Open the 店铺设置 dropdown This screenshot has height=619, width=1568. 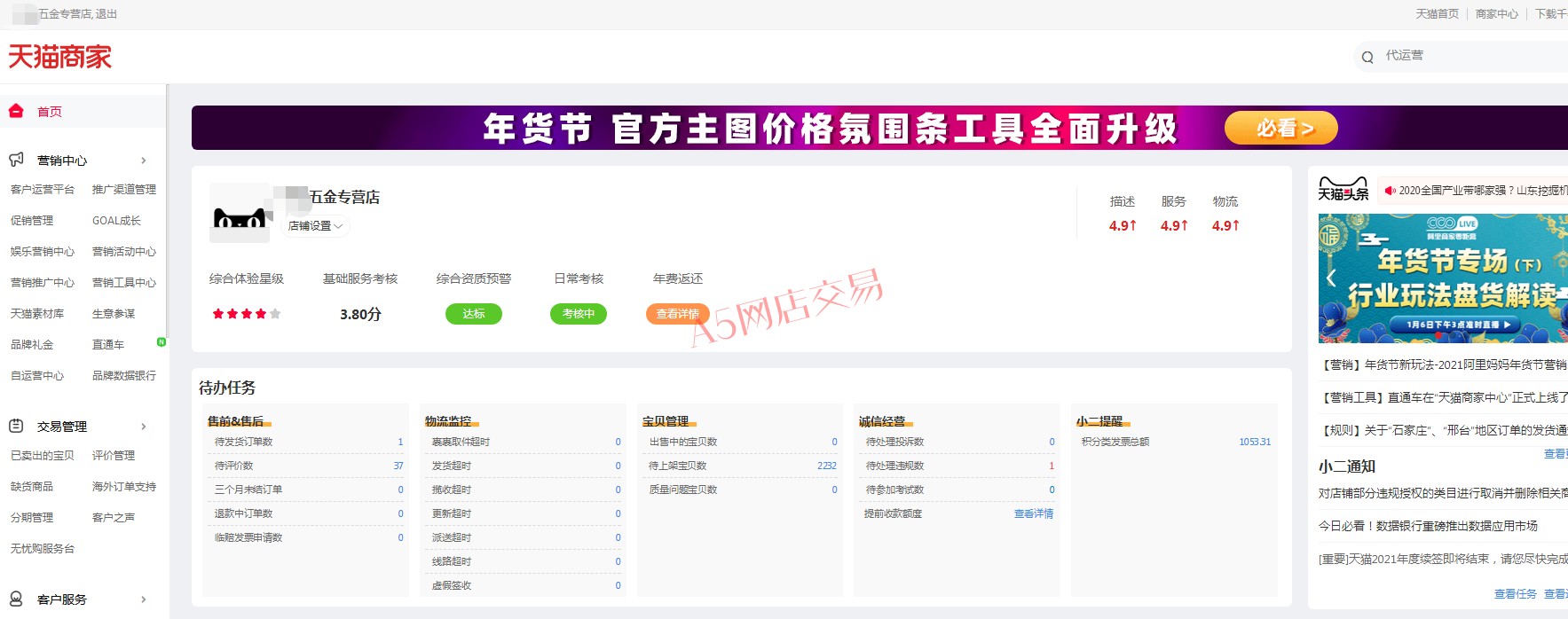point(315,226)
